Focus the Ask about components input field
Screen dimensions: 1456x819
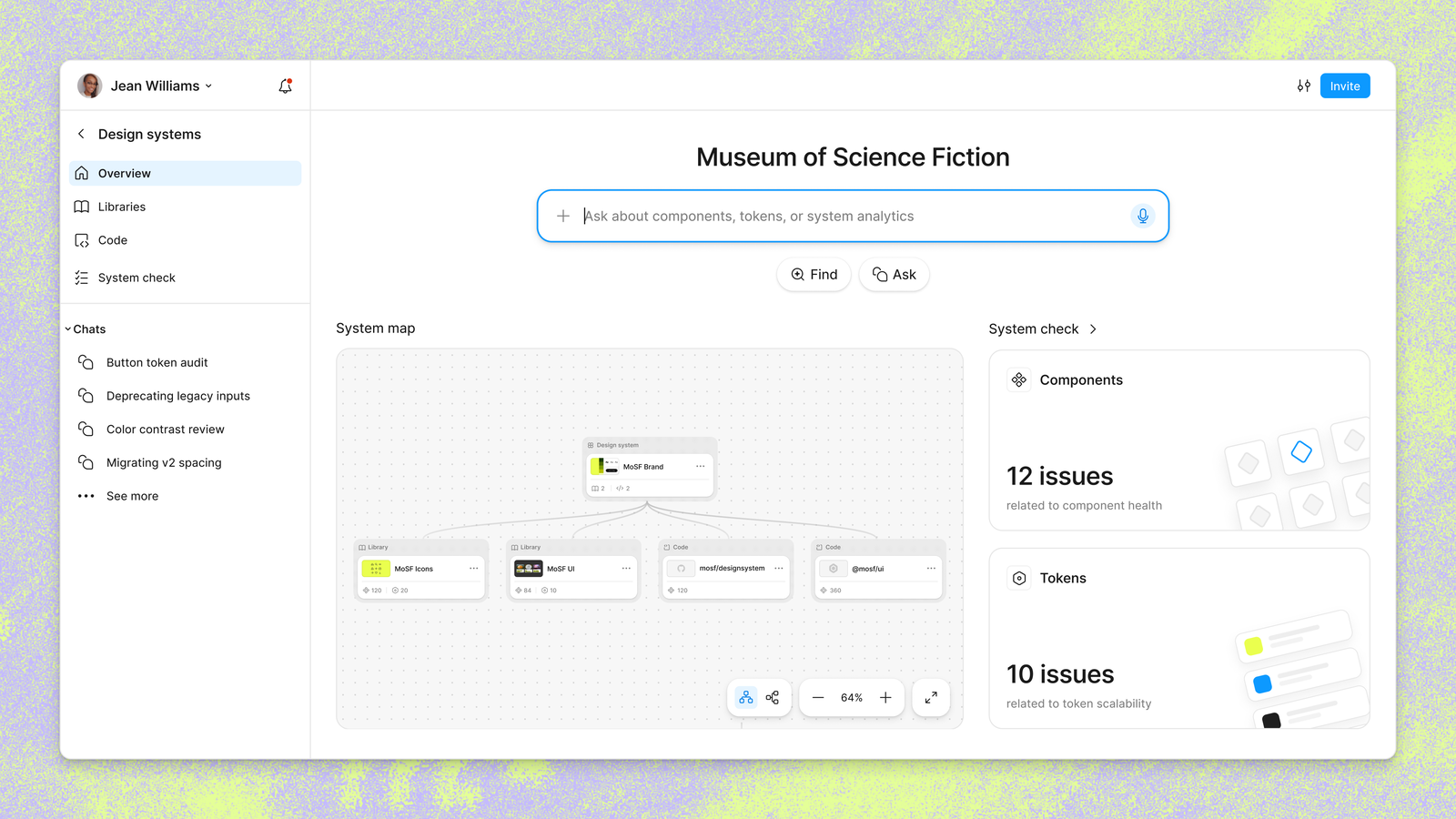click(853, 216)
